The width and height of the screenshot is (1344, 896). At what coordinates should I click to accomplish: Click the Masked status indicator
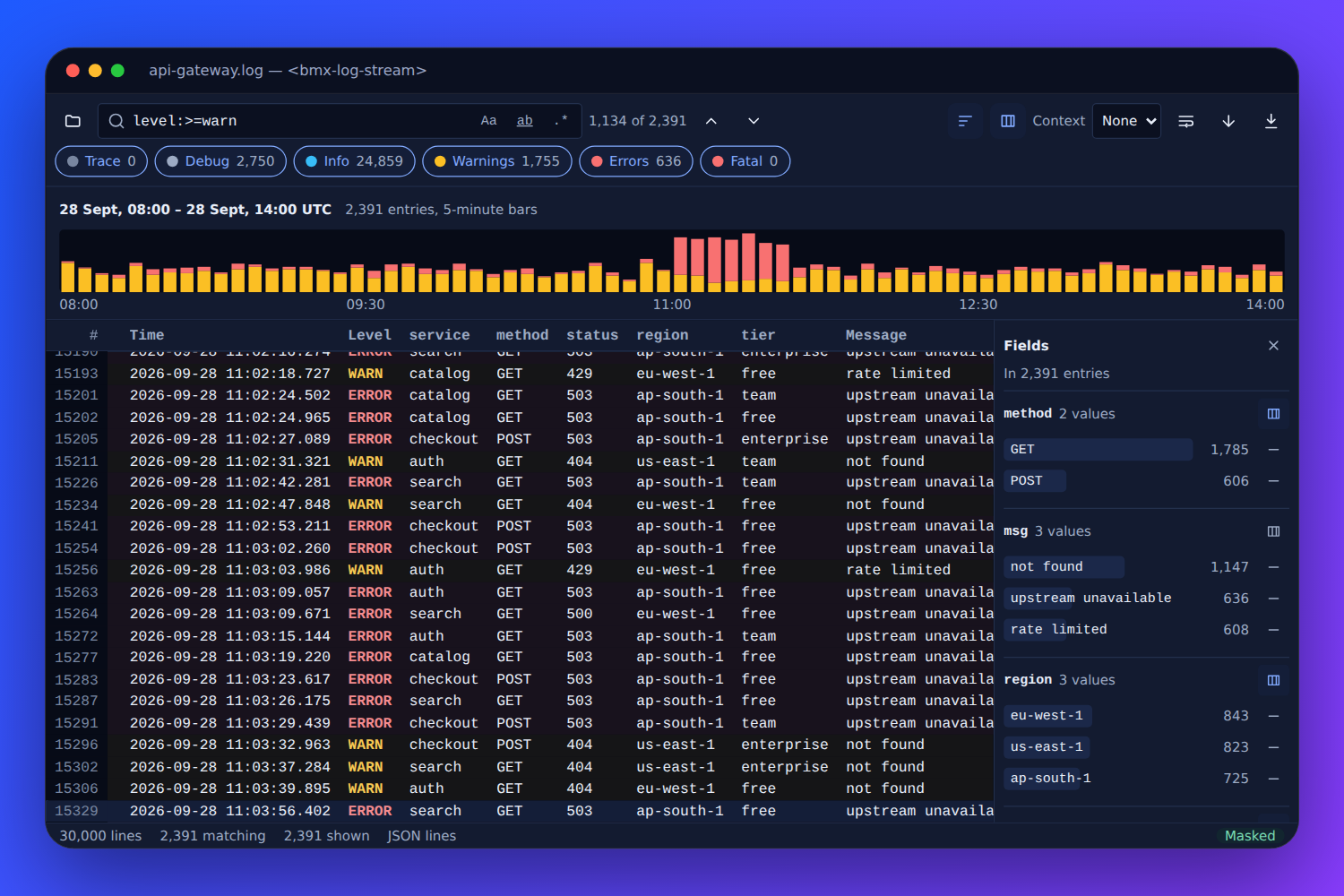click(x=1250, y=836)
